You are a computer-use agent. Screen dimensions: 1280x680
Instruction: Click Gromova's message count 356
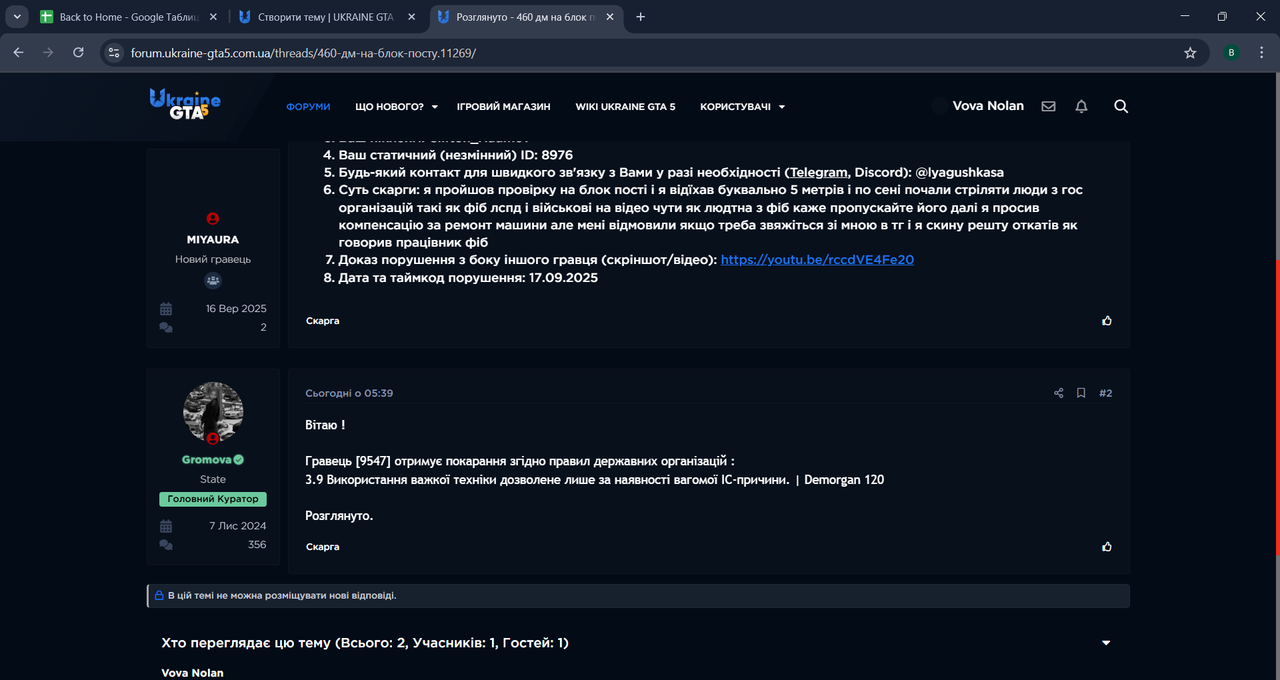(257, 545)
